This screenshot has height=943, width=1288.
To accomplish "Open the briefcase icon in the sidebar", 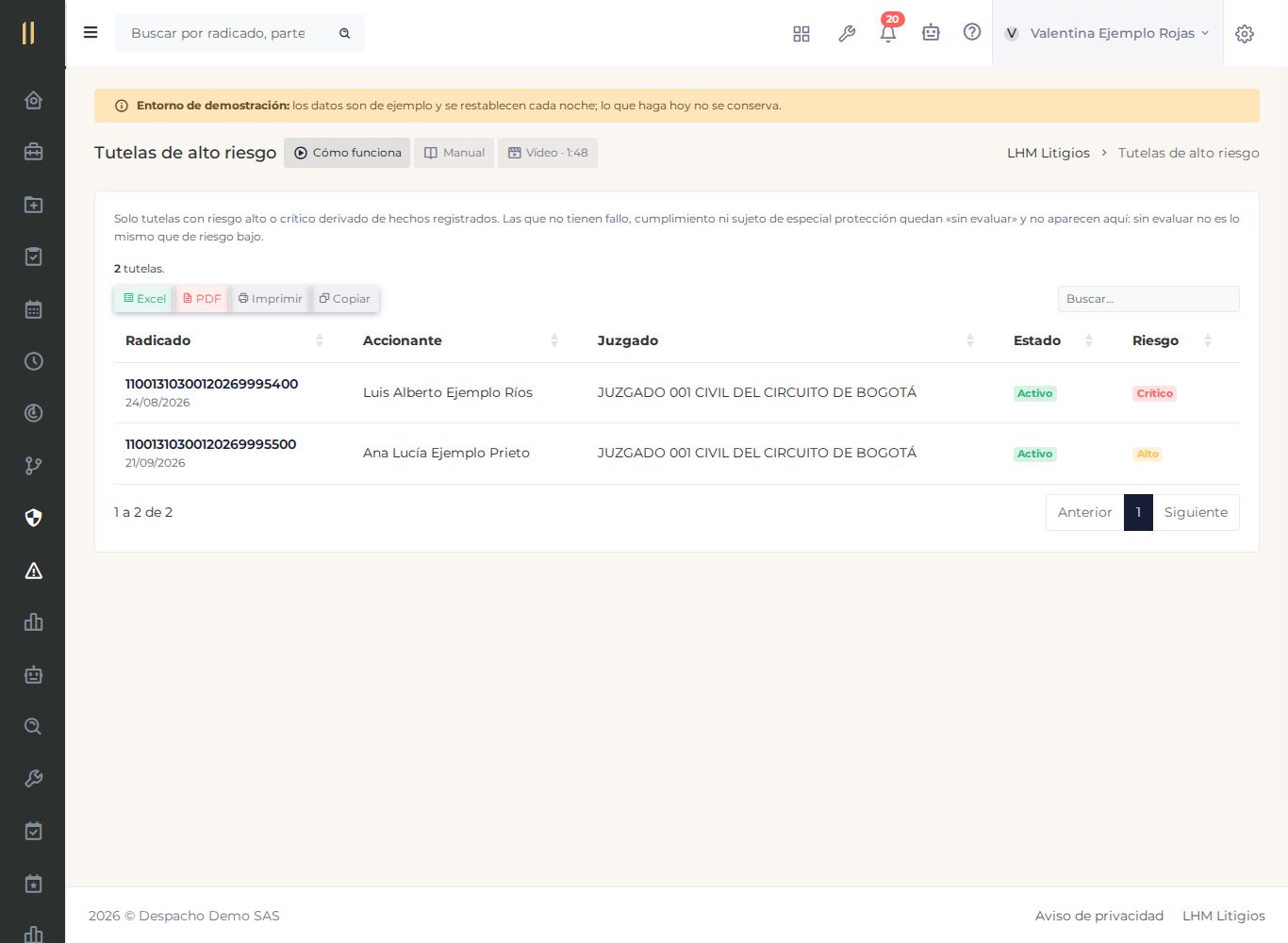I will click(33, 152).
